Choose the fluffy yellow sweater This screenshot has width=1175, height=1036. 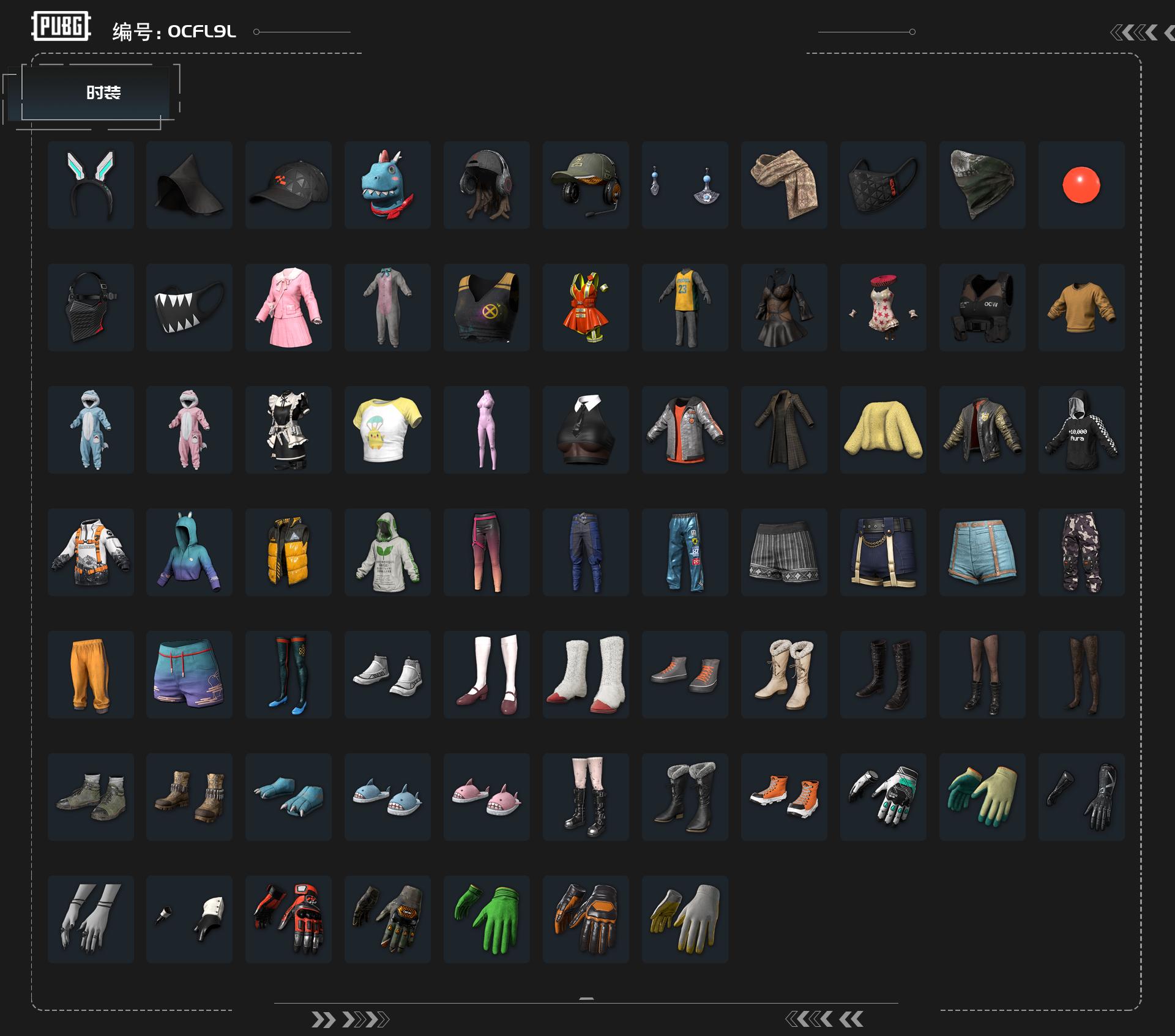(883, 430)
